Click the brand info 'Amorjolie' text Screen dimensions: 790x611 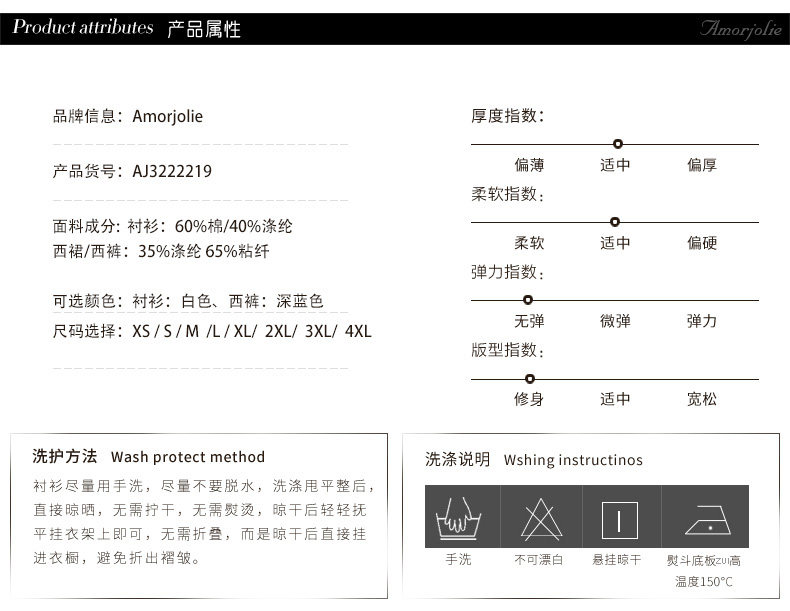coord(167,116)
